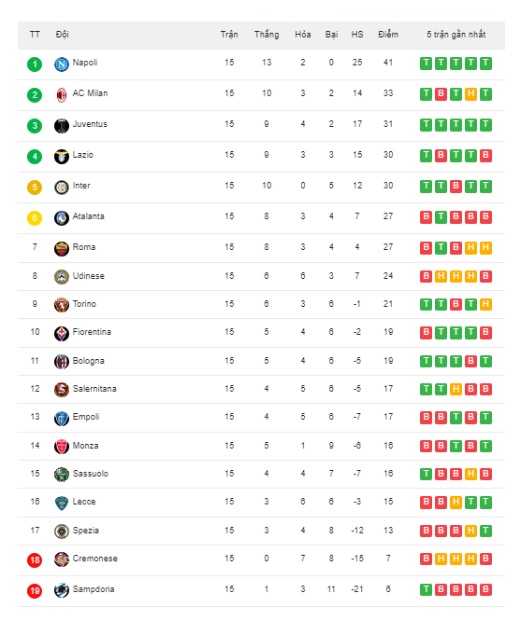The height and width of the screenshot is (624, 512).
Task: Select the Roma club crest icon
Action: (61, 249)
